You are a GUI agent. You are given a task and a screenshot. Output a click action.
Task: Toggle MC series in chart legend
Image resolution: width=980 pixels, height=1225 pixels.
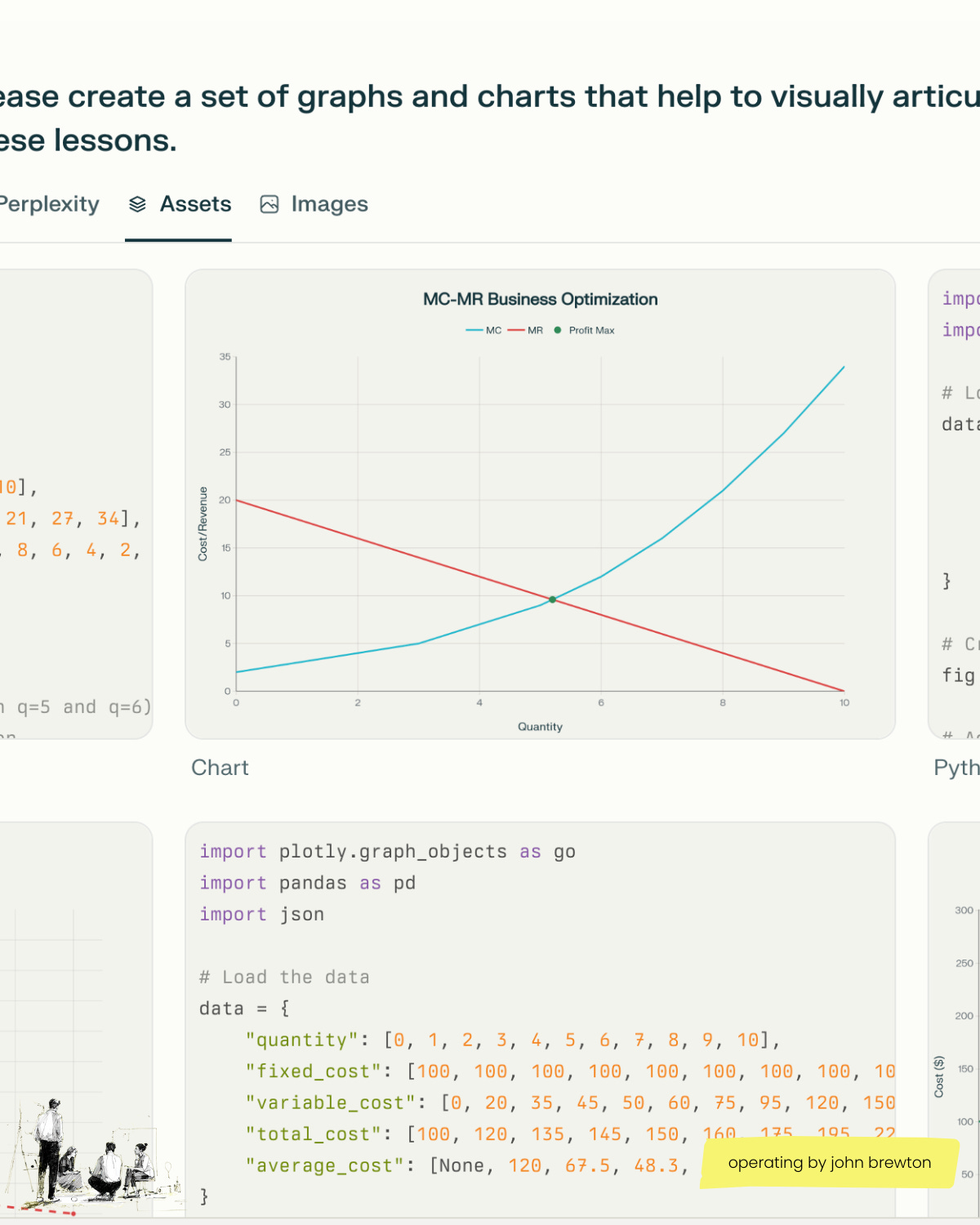pos(483,331)
